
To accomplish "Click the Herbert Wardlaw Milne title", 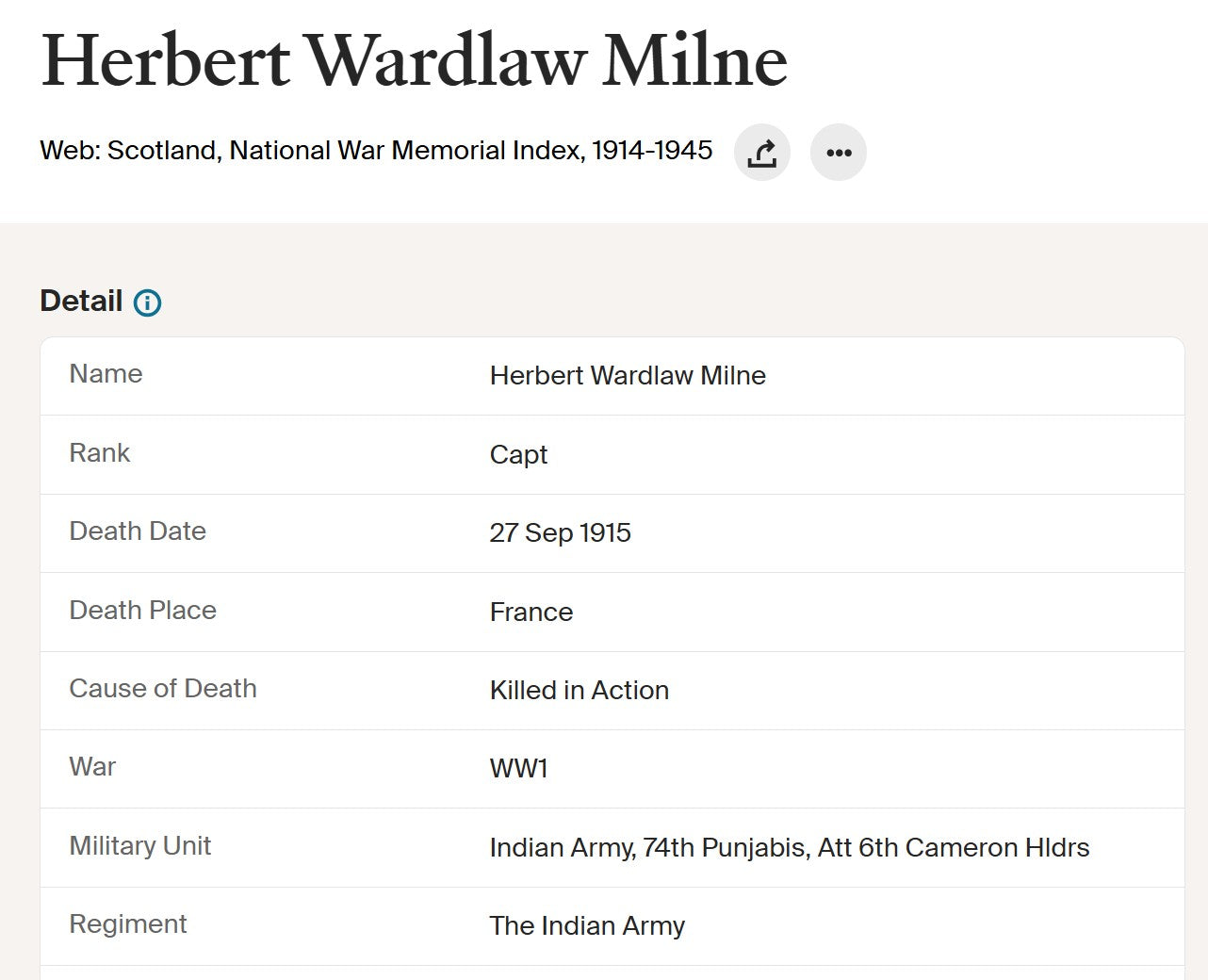I will click(x=413, y=59).
